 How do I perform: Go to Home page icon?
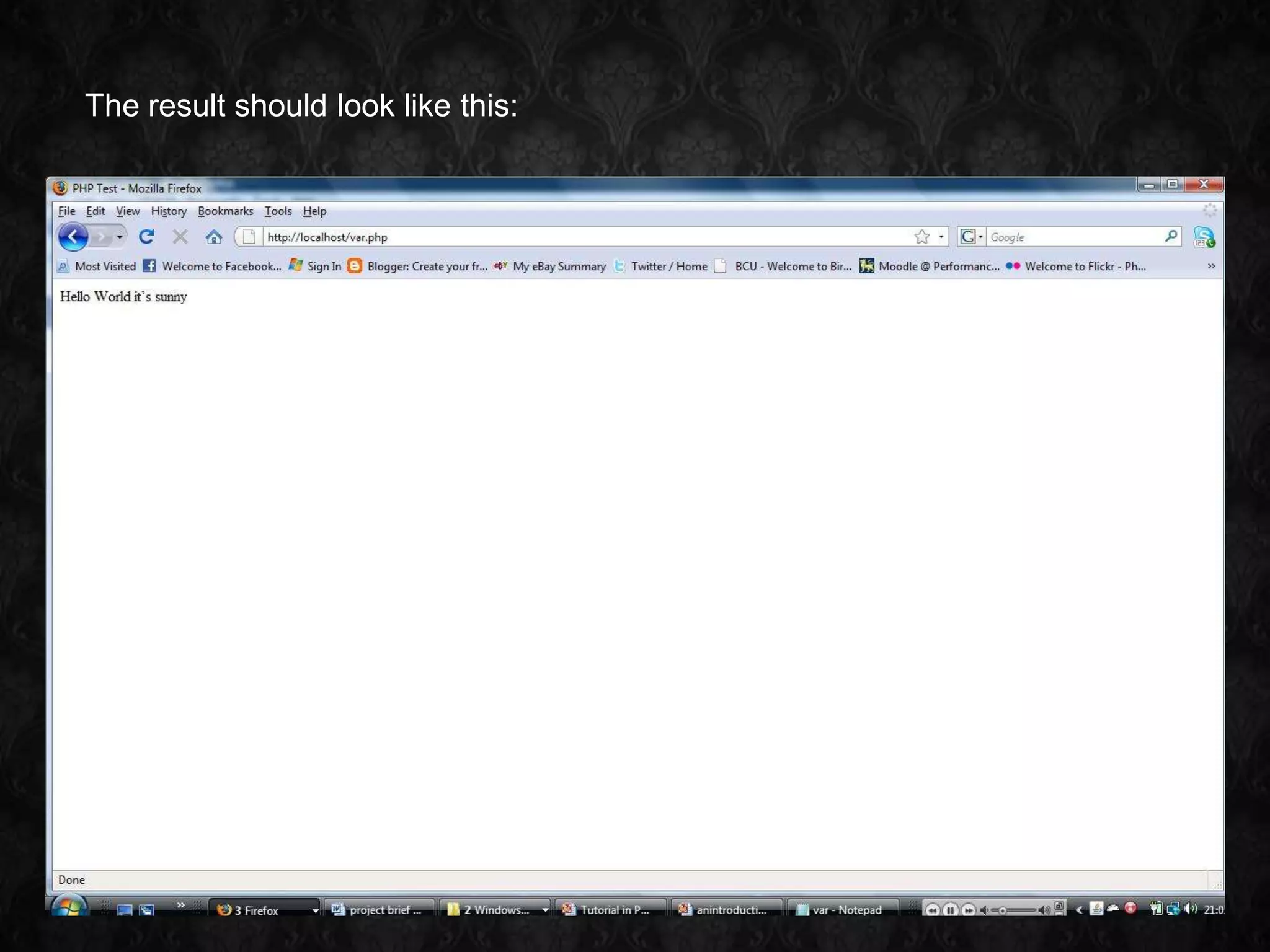pyautogui.click(x=214, y=237)
